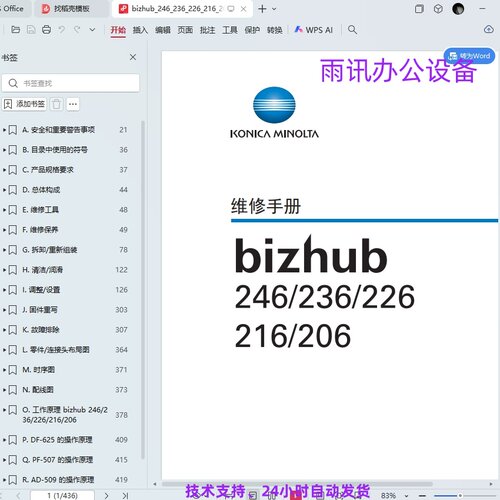
Task: Jump to bookmark J. 固件重写
Action: pyautogui.click(x=40, y=310)
